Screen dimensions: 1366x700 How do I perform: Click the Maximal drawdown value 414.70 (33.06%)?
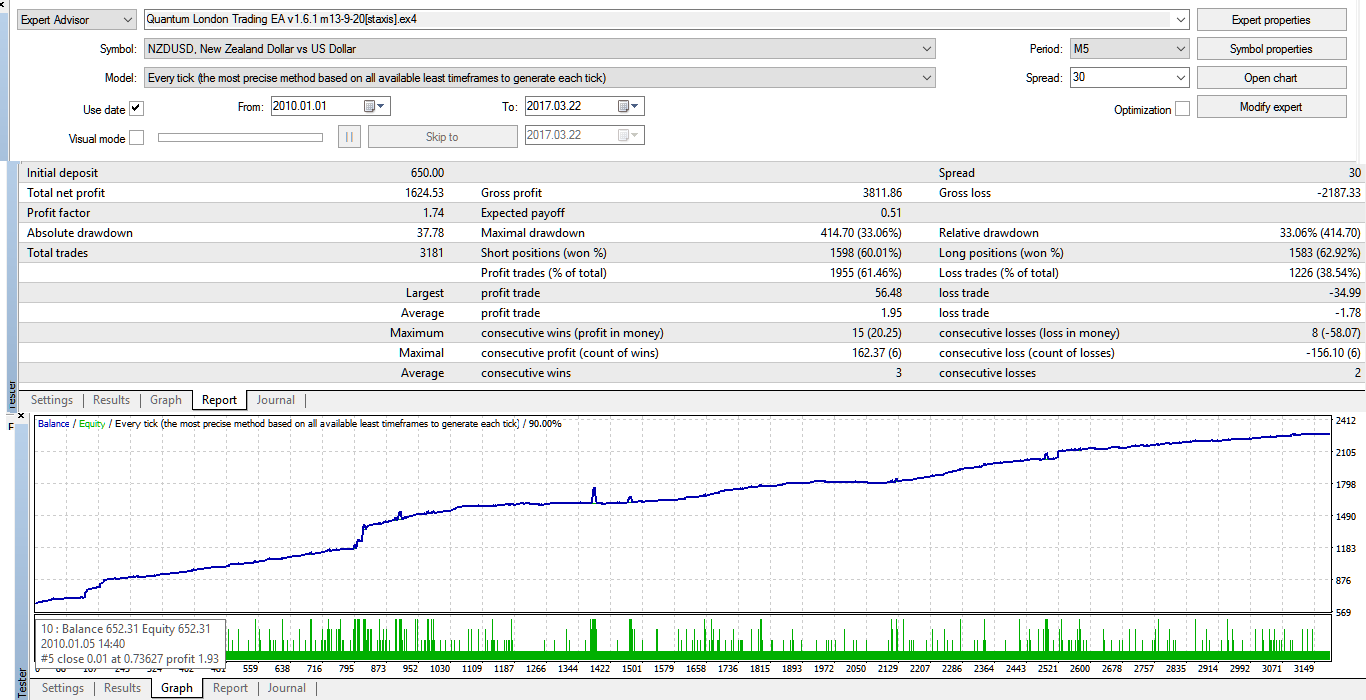tap(862, 233)
